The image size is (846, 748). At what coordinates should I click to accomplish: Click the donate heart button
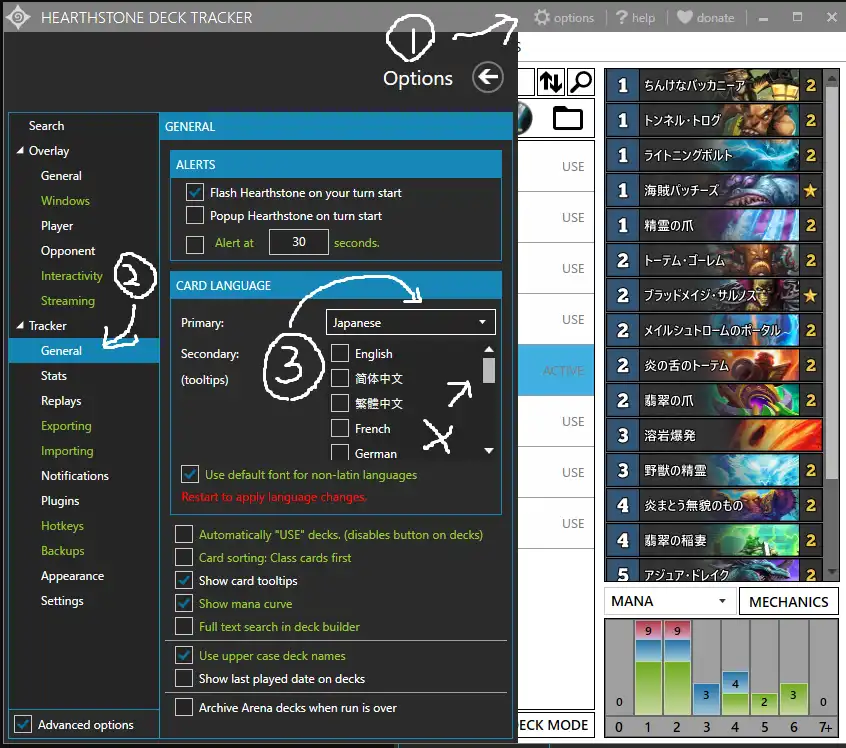coord(706,17)
